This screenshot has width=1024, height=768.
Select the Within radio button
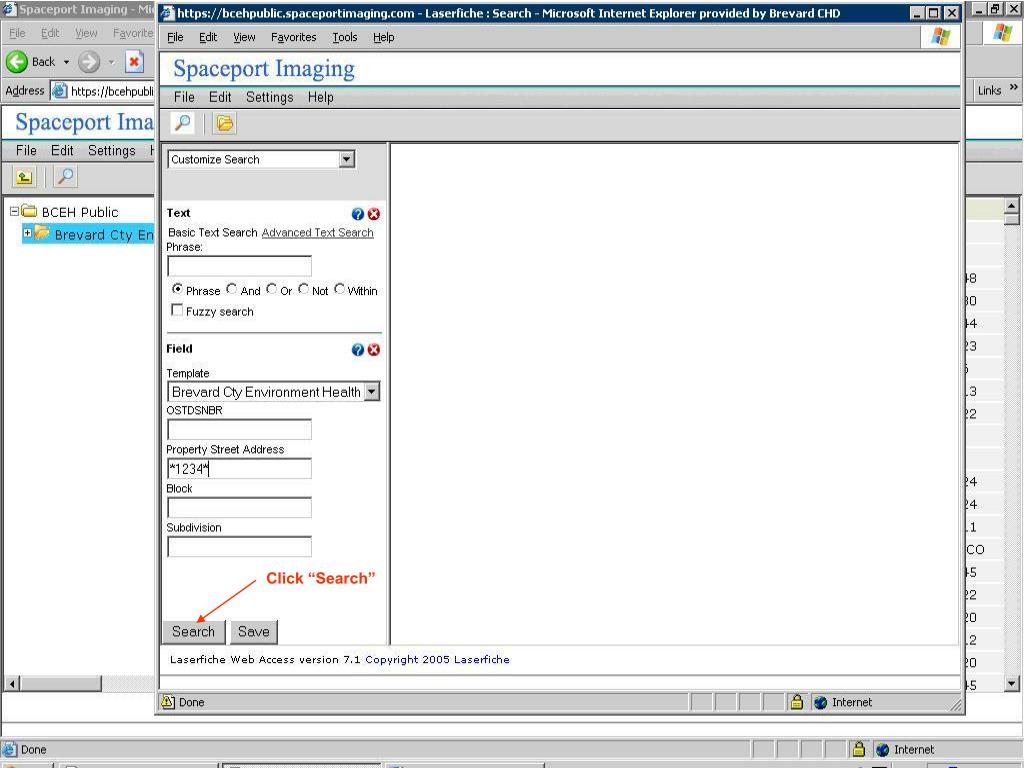point(340,289)
